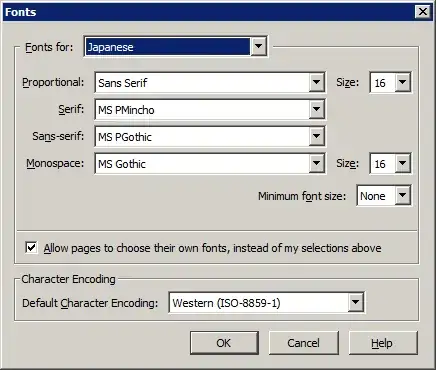
Task: Click the 'Default Character Encoding:' label
Action: (90, 303)
